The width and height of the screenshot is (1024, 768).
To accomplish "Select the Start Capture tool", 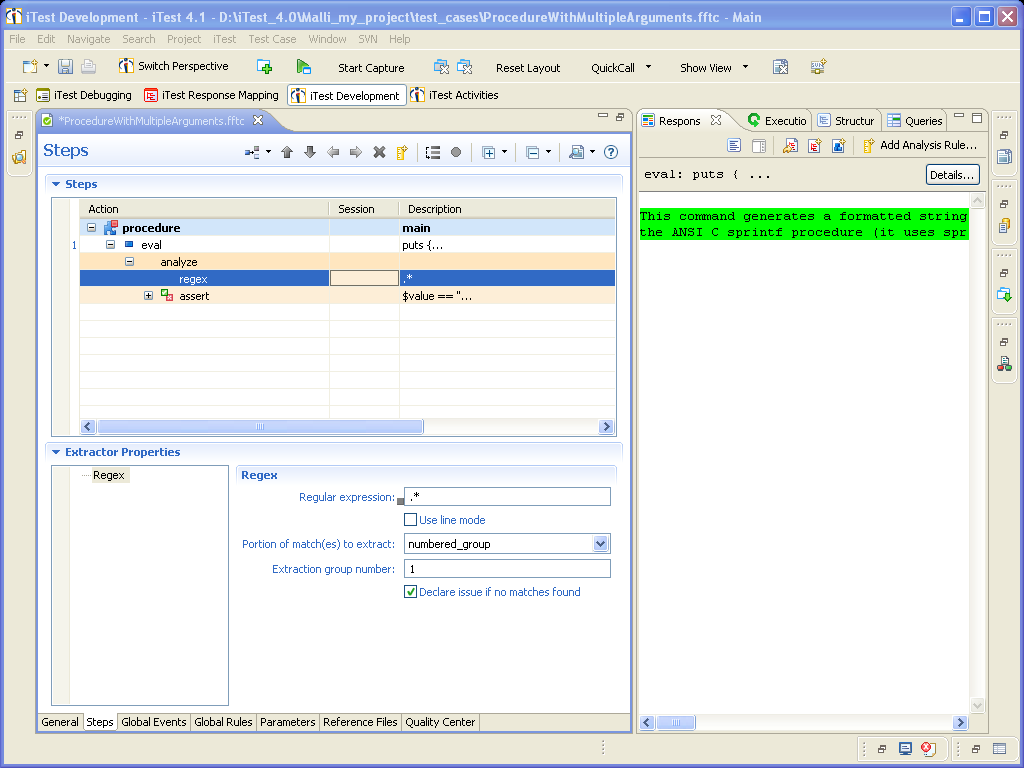I will [370, 67].
